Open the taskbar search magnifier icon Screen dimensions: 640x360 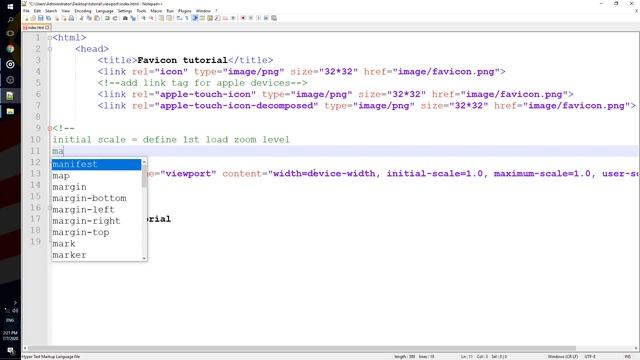(x=10, y=20)
